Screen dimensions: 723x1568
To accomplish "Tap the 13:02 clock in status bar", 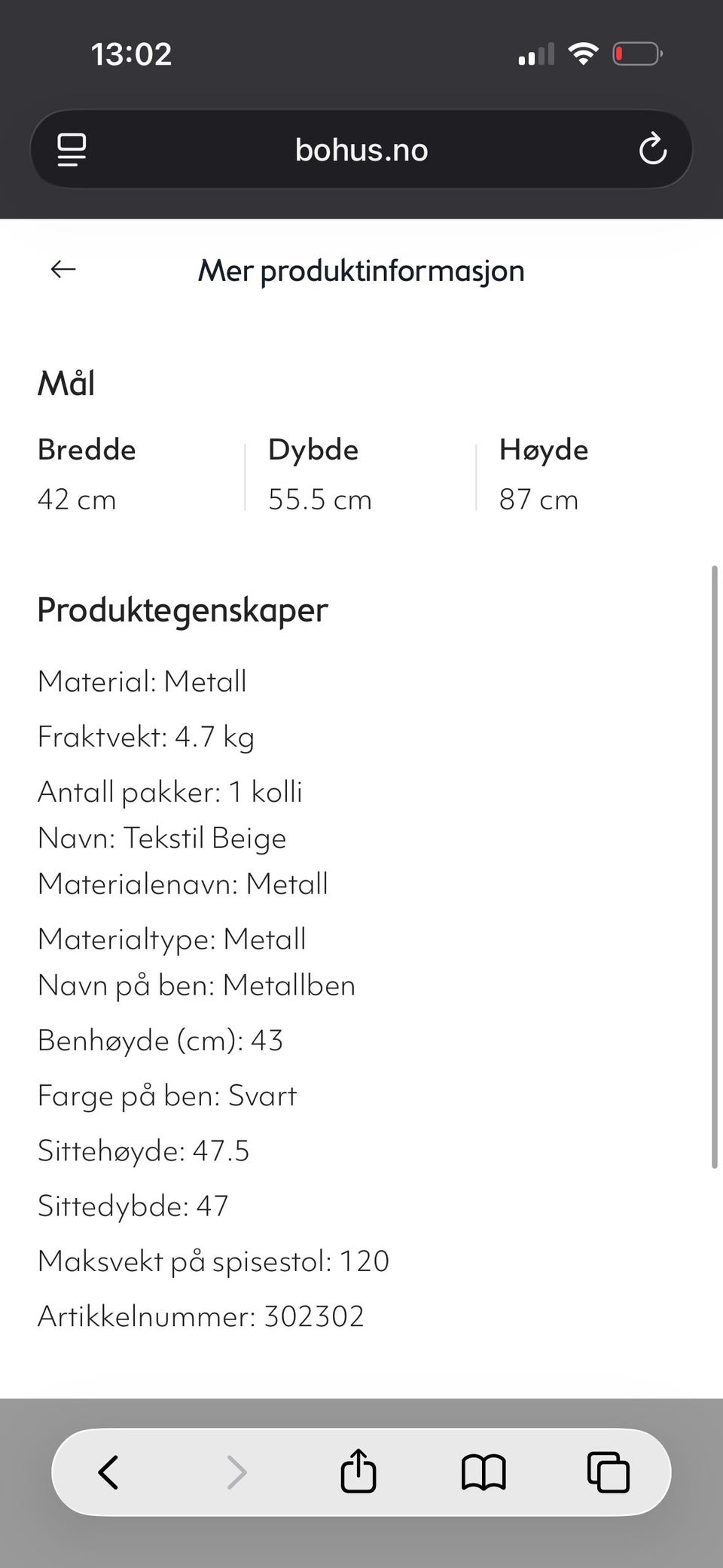I will [x=131, y=54].
